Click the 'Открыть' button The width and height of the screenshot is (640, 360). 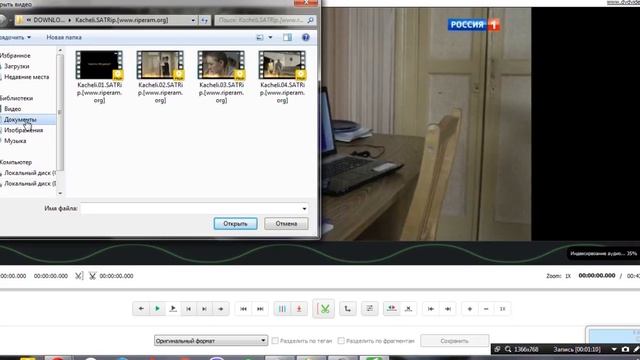click(236, 224)
